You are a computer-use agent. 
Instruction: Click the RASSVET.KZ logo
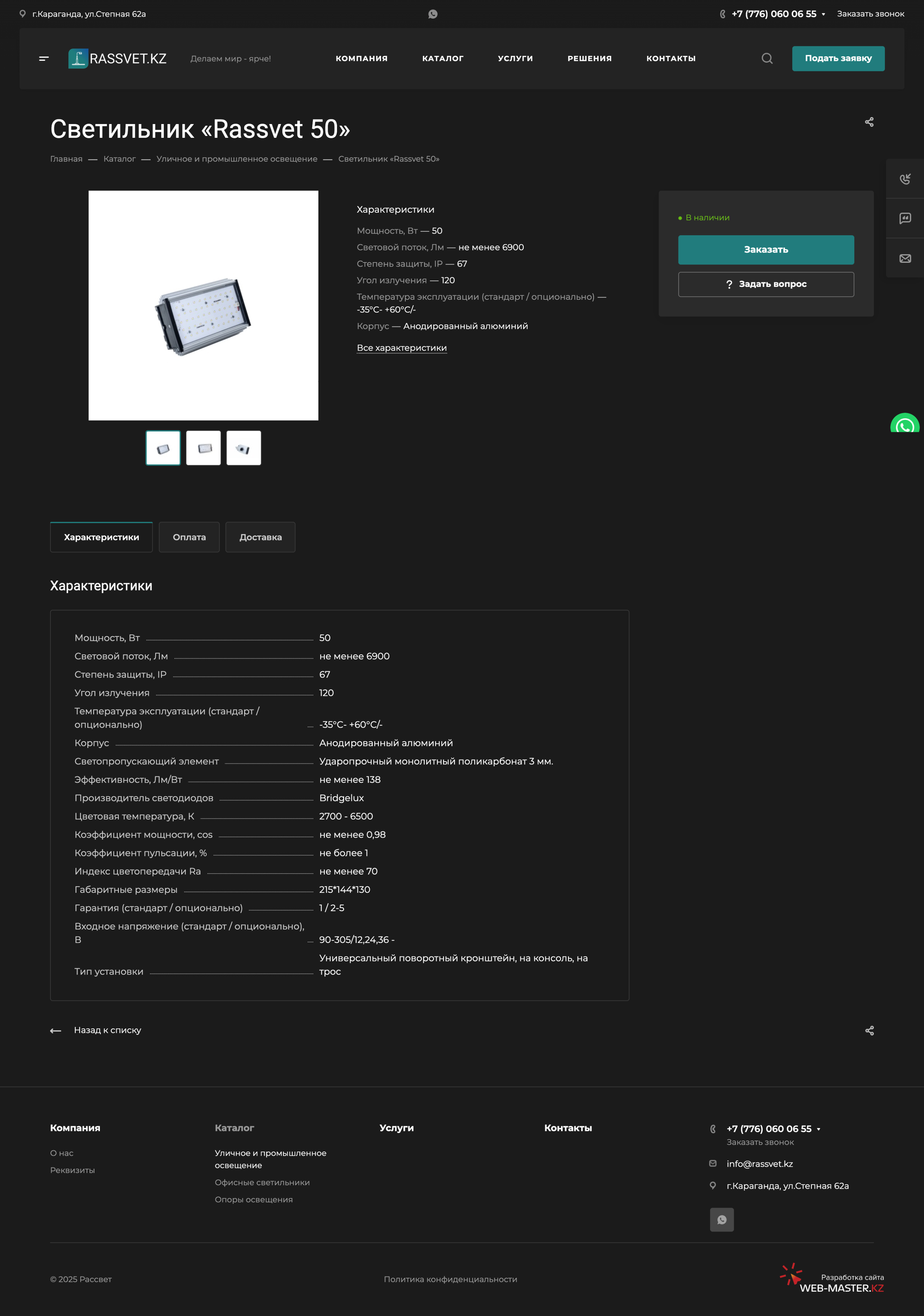[118, 58]
